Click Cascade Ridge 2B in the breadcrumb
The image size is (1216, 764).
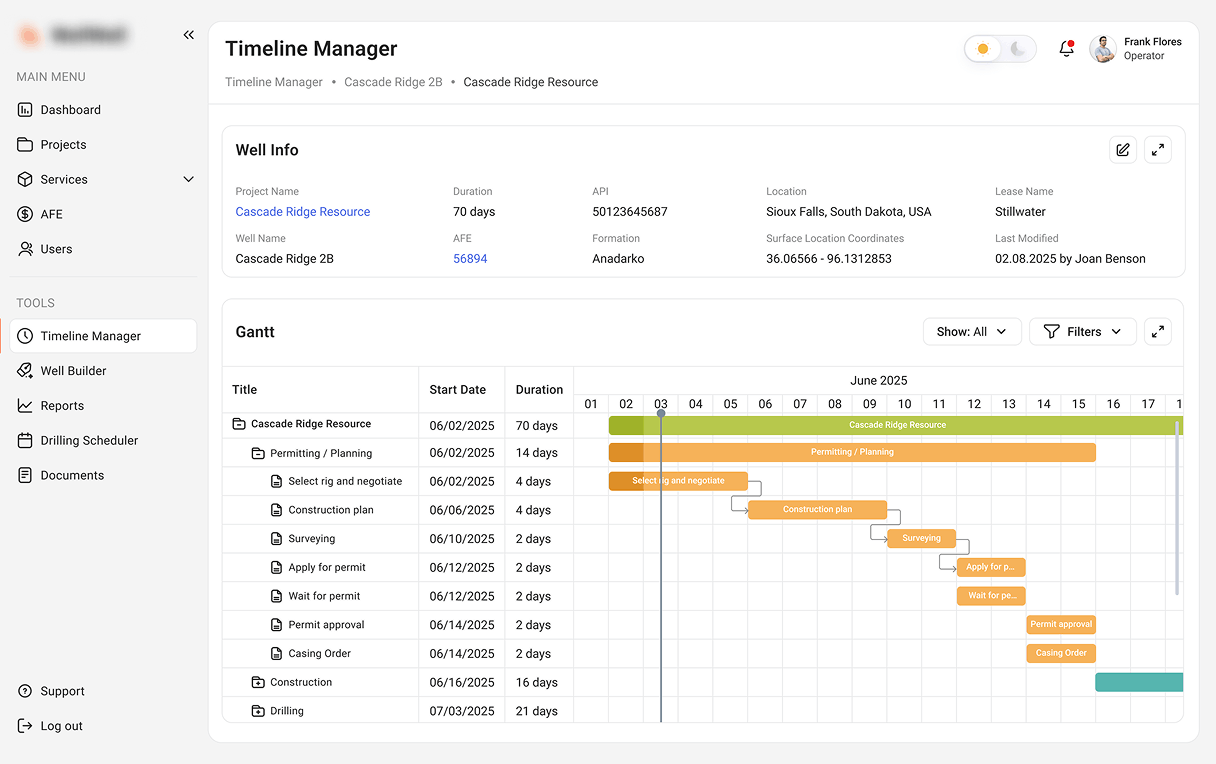pos(393,82)
